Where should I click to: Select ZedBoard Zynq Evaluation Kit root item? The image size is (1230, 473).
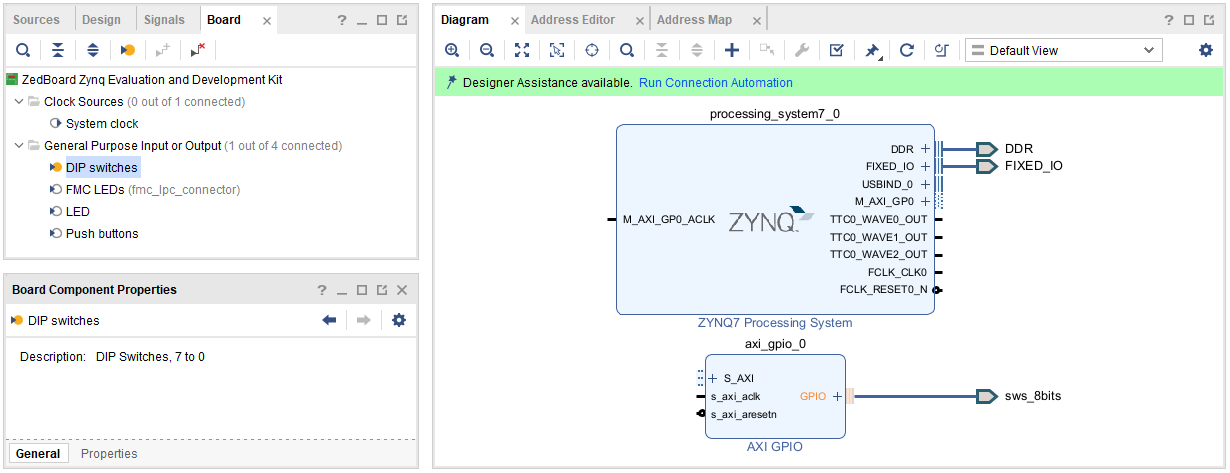tap(165, 80)
